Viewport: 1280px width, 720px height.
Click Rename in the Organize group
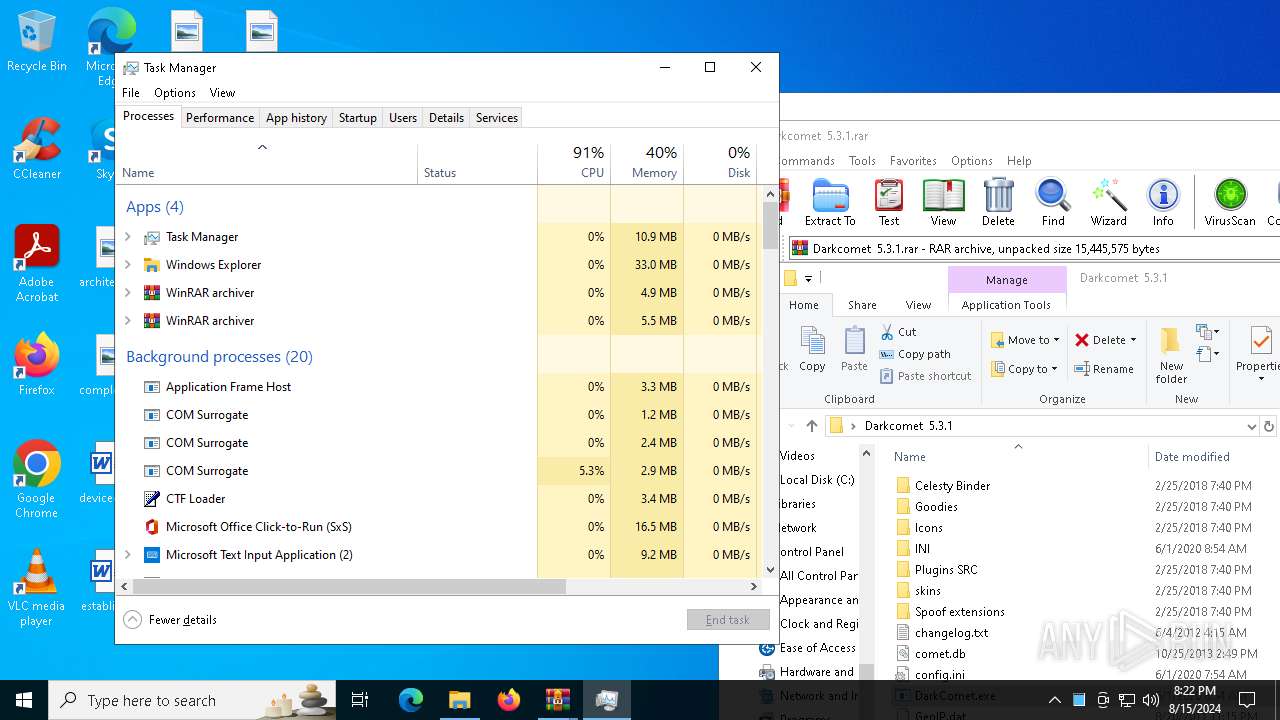1104,369
